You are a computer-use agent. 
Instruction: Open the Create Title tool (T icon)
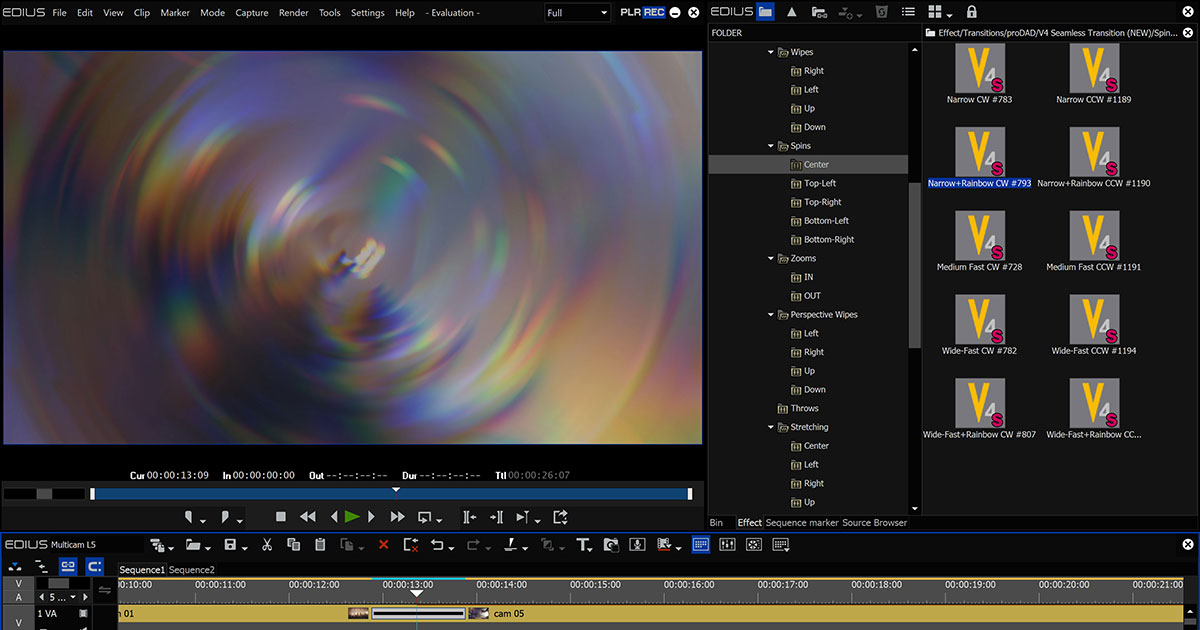[x=583, y=545]
